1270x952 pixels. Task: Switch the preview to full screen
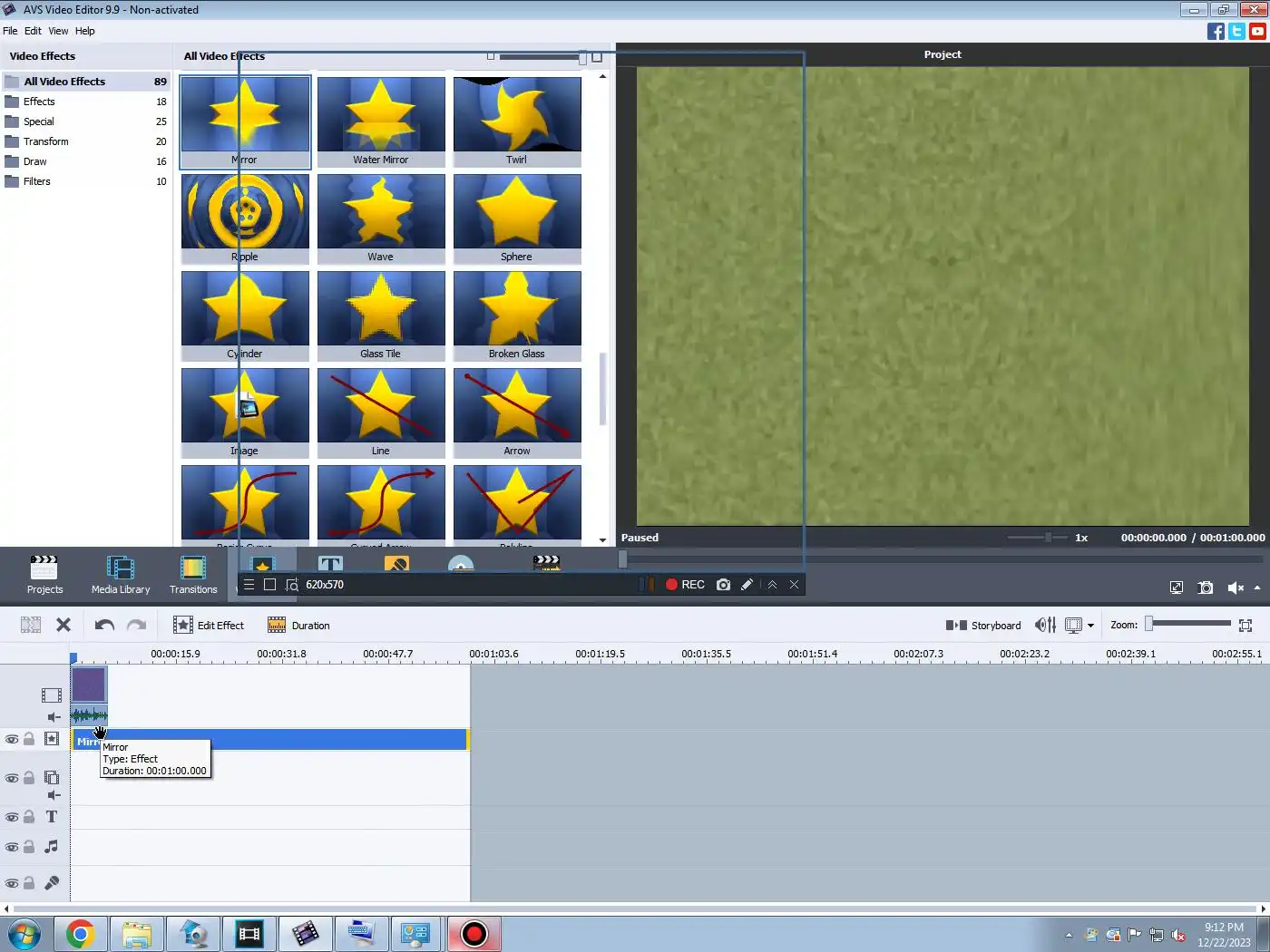1177,588
